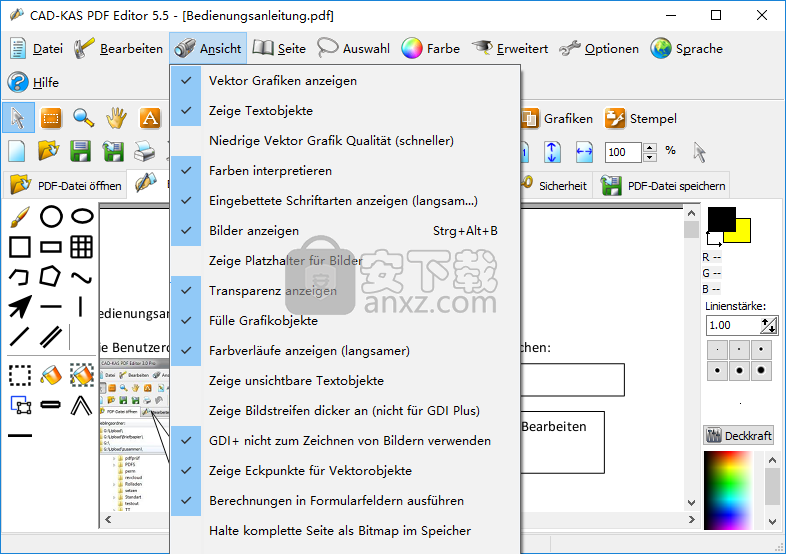Toggle 'Farben interpretieren'

pyautogui.click(x=345, y=171)
